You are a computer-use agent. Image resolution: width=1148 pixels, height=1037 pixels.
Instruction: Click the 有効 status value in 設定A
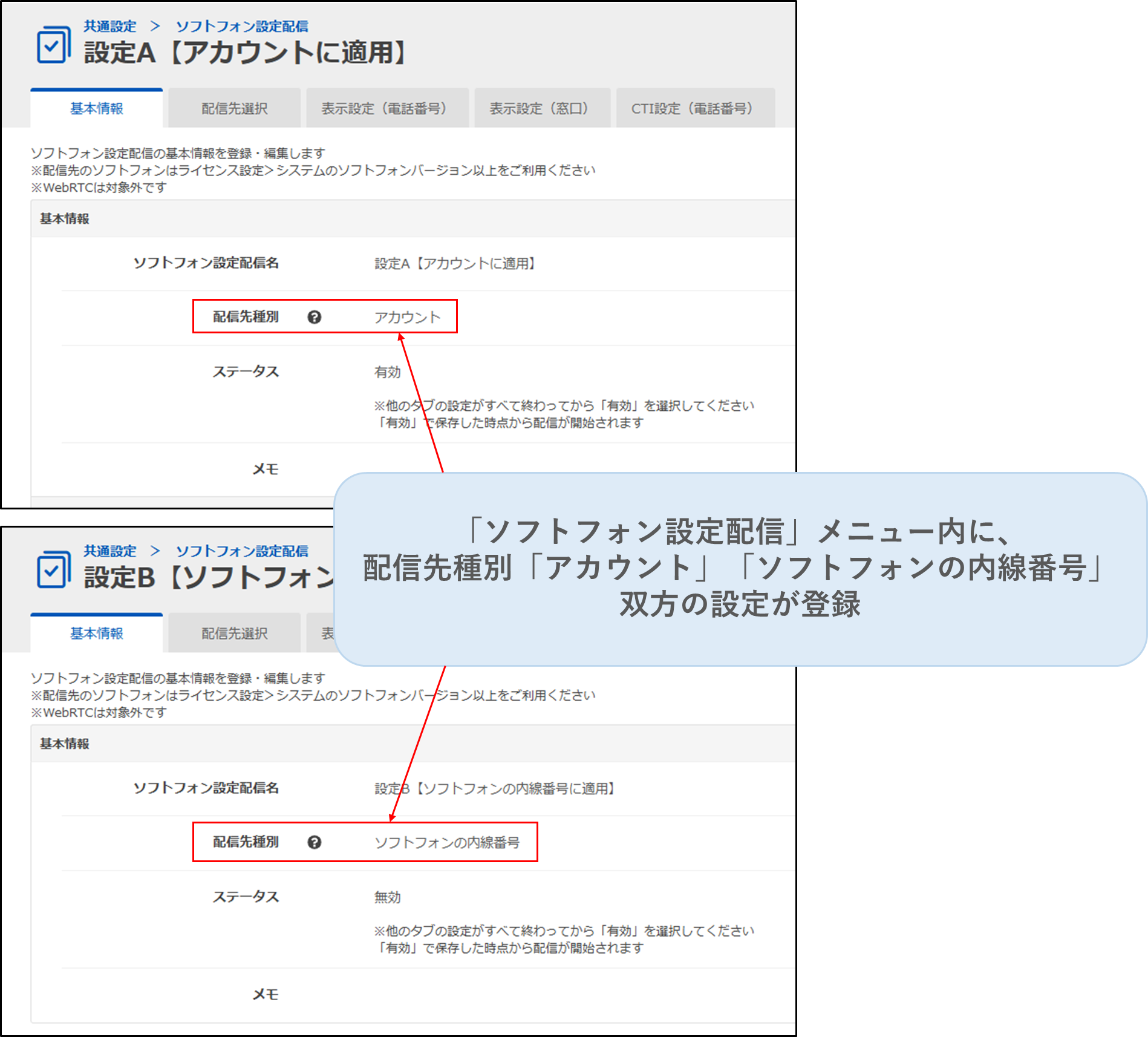387,372
